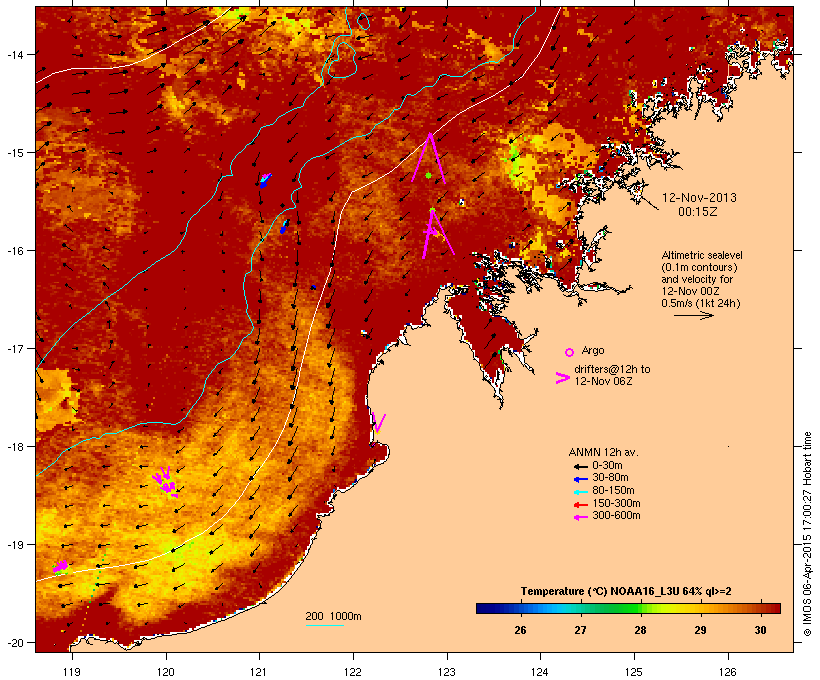Image resolution: width=820 pixels, height=680 pixels.
Task: Click the '0-30m' depth label
Action: coord(607,466)
